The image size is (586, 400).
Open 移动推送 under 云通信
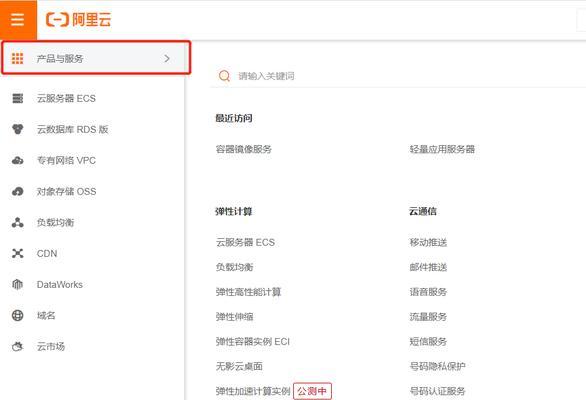coord(428,242)
